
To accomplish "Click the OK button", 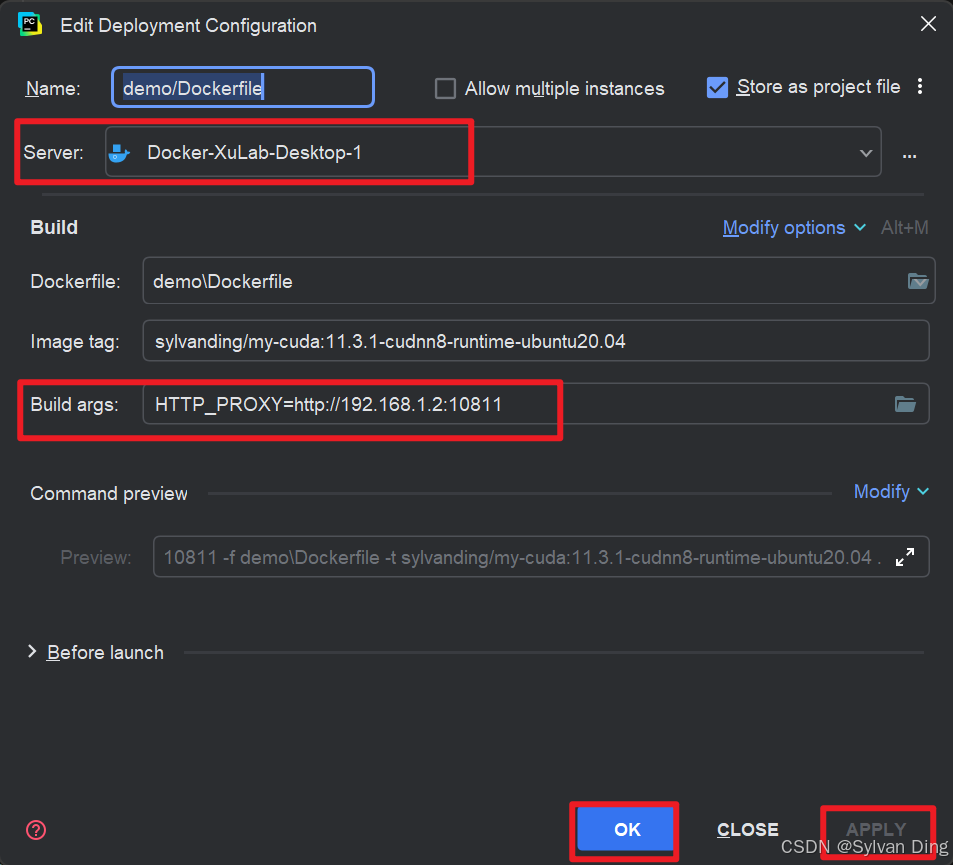I will pos(627,829).
